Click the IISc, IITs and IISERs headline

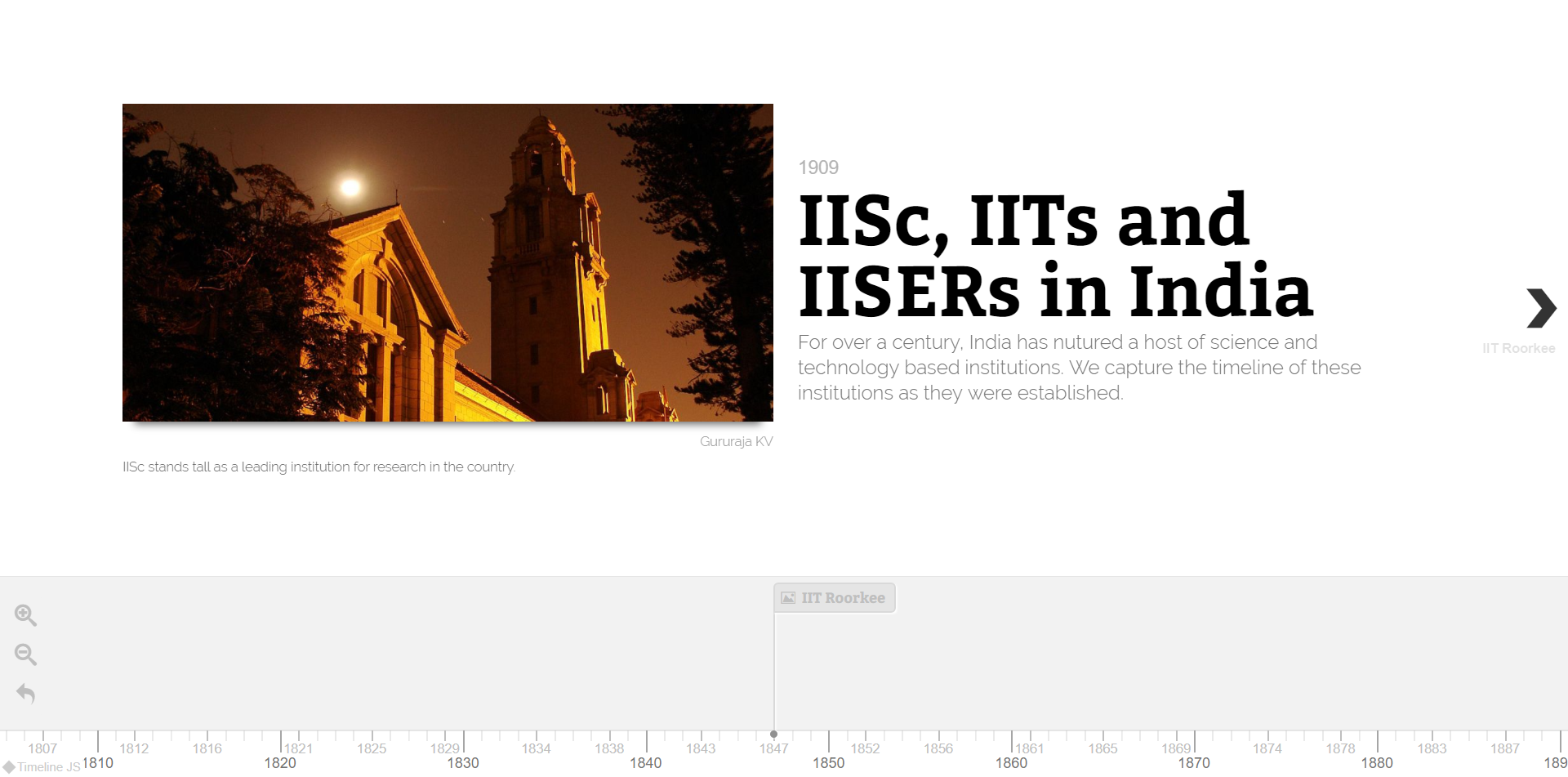(1055, 255)
